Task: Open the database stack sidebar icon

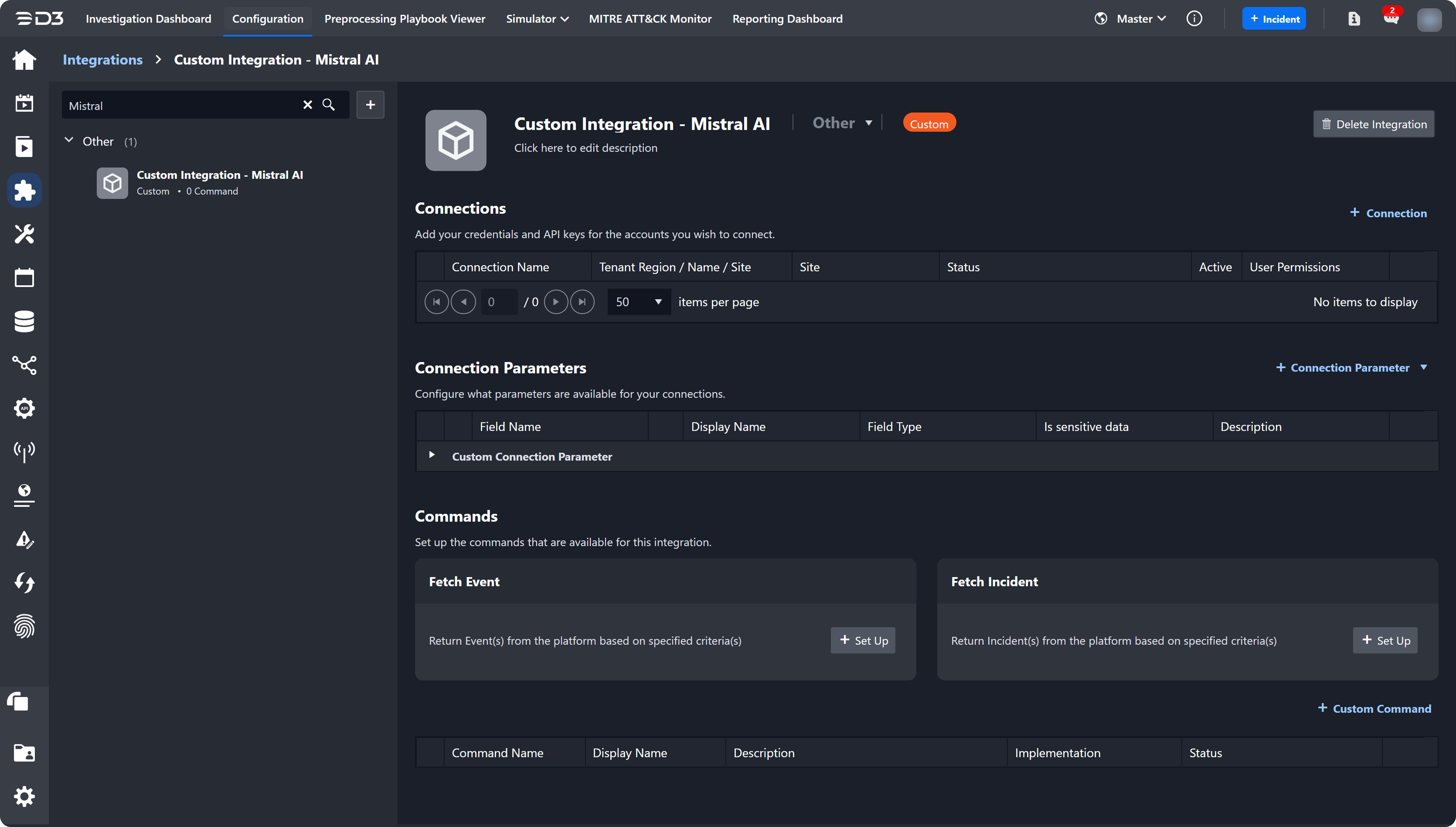Action: pyautogui.click(x=24, y=321)
